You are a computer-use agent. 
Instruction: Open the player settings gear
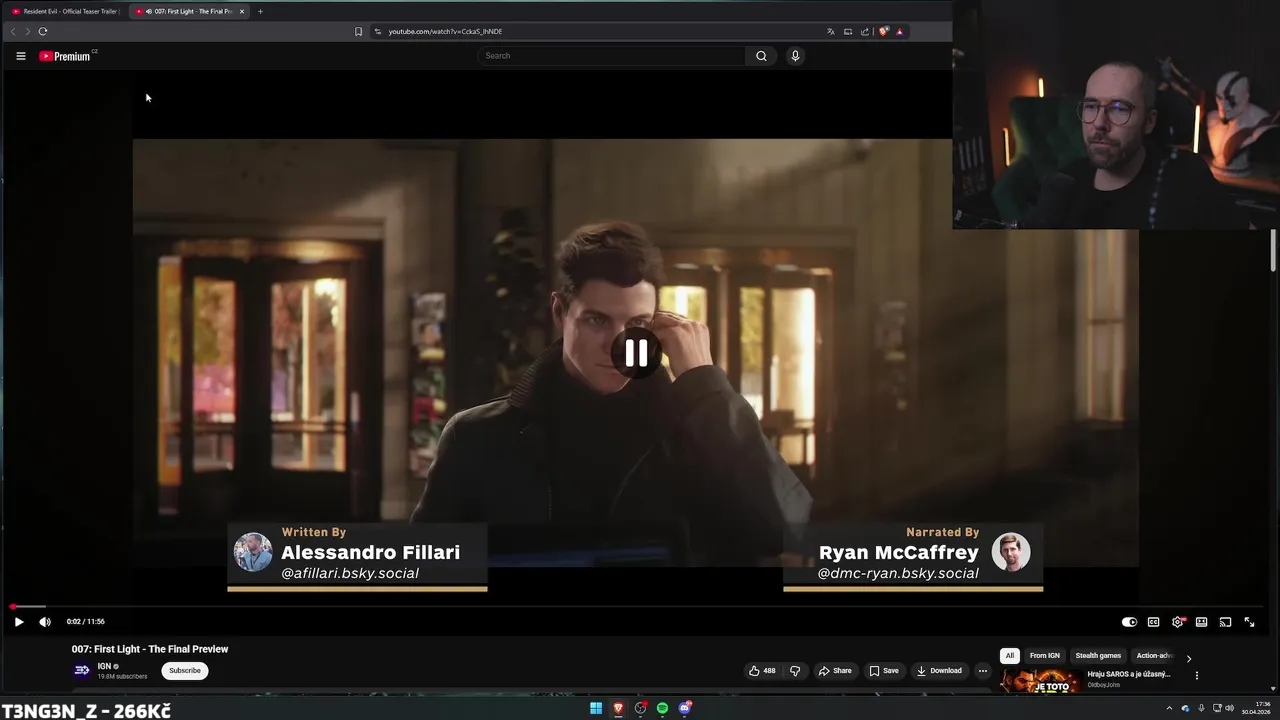pyautogui.click(x=1177, y=622)
